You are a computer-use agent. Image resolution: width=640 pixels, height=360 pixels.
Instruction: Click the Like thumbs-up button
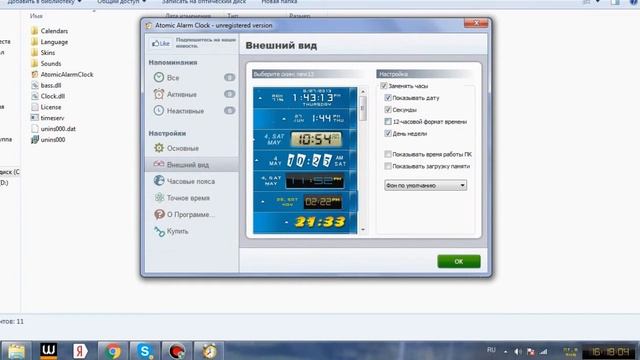point(161,43)
